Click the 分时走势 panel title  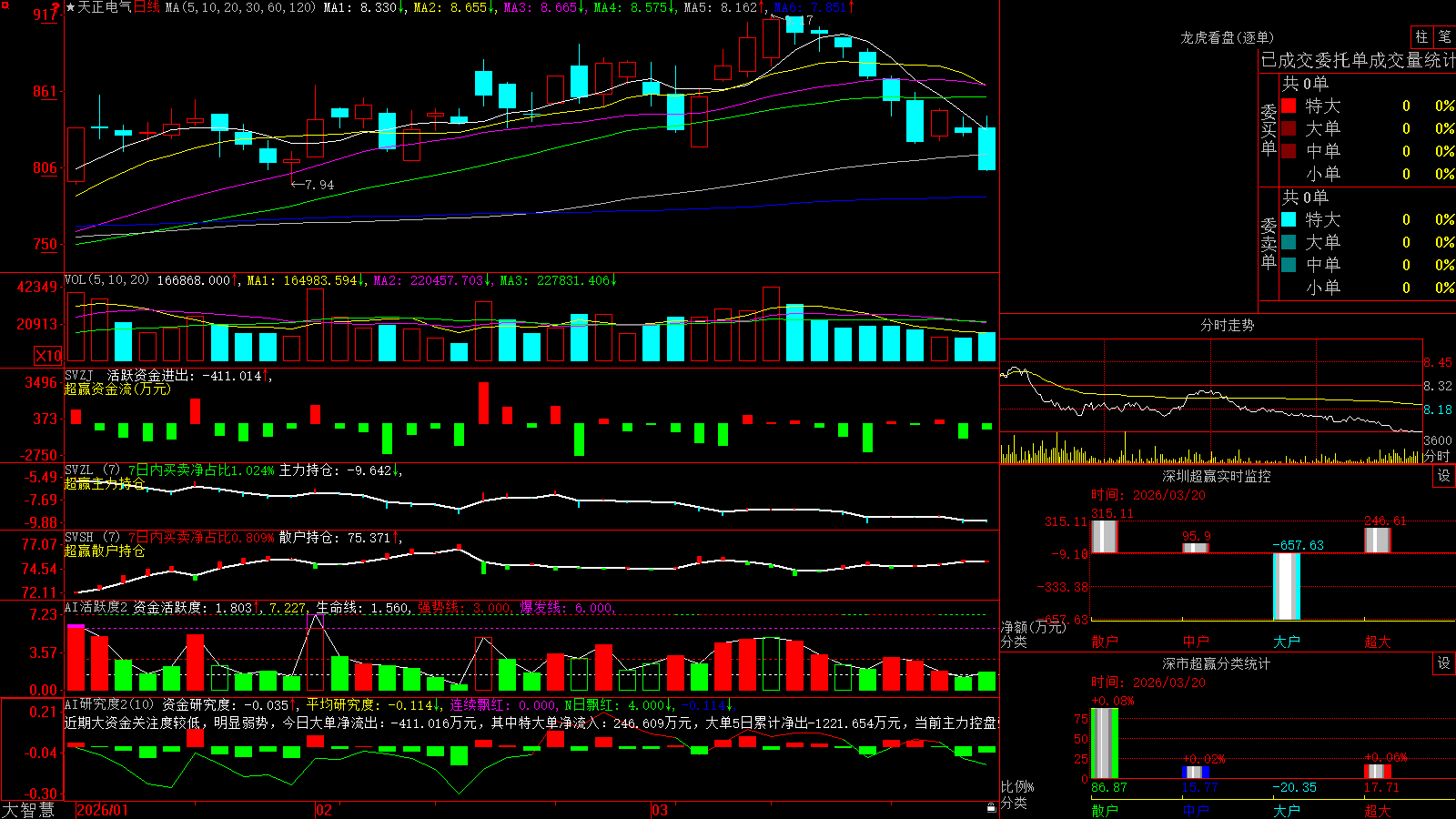pos(1227,325)
